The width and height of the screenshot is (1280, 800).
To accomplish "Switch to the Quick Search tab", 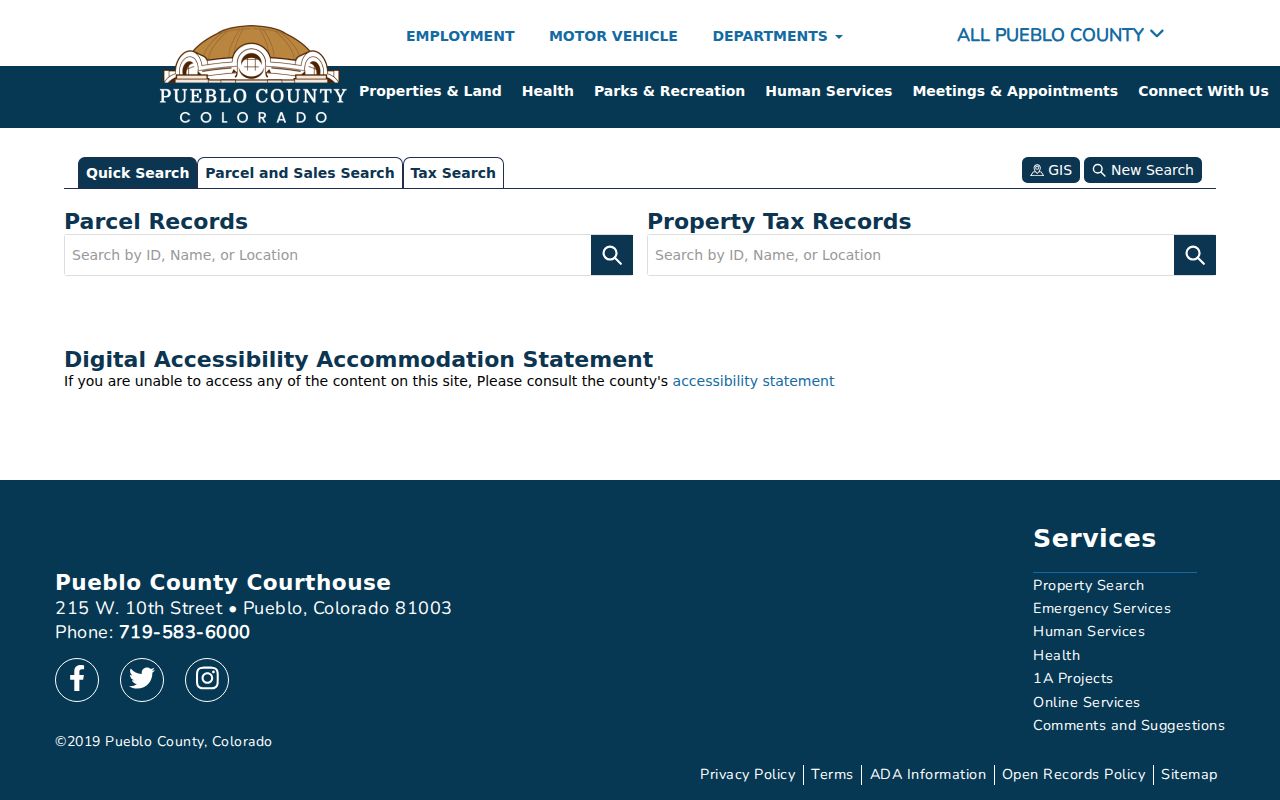I will [137, 173].
